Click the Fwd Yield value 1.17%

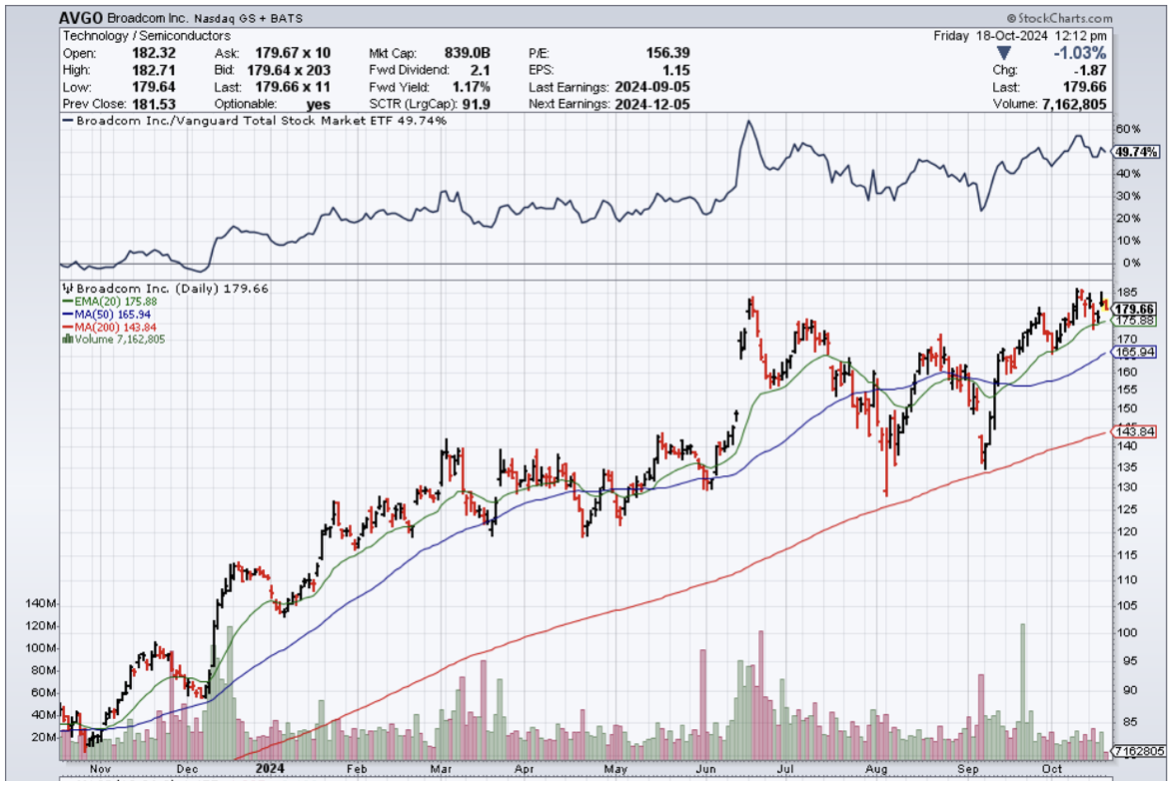(x=471, y=87)
